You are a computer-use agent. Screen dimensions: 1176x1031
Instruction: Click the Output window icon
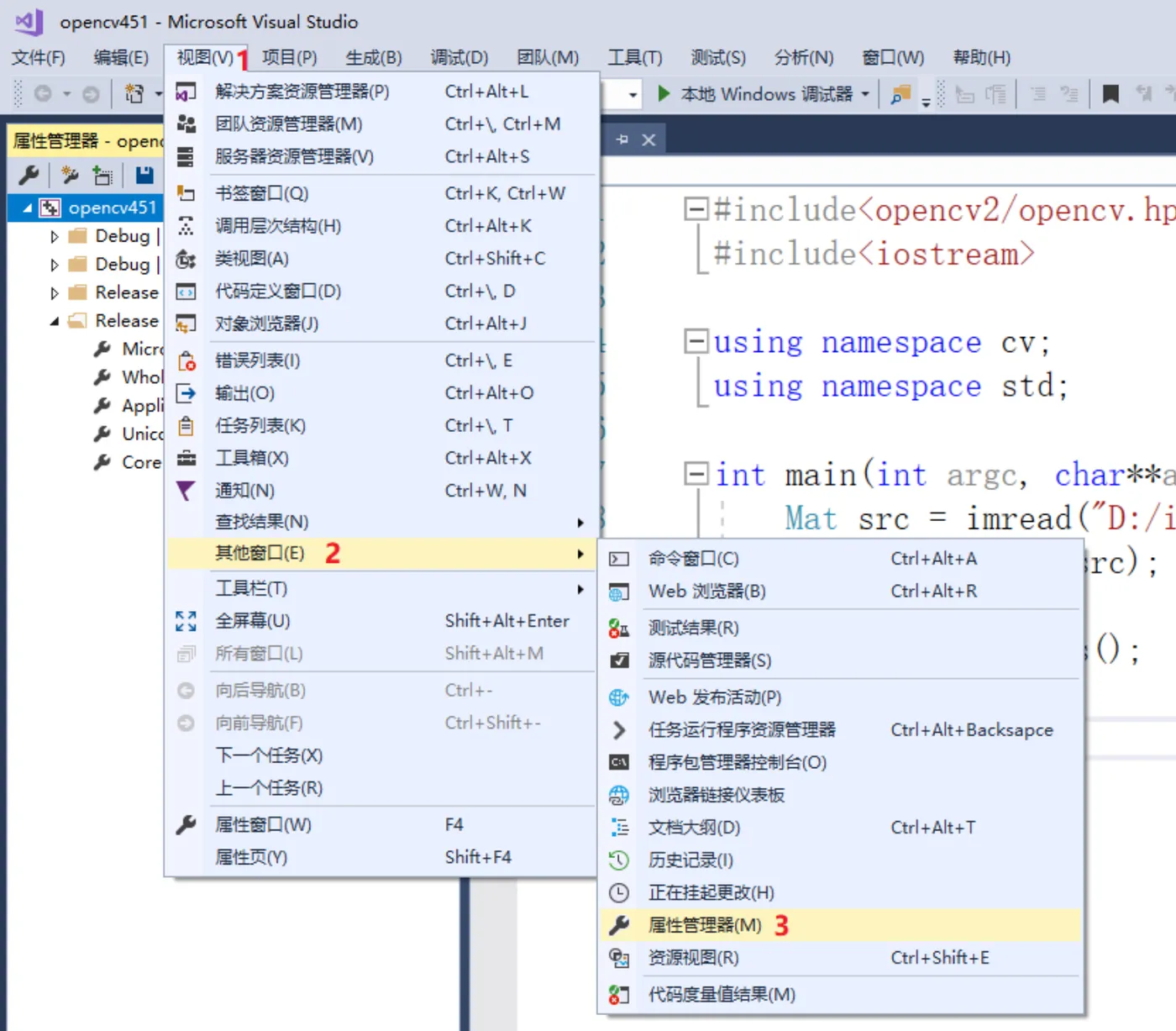186,393
